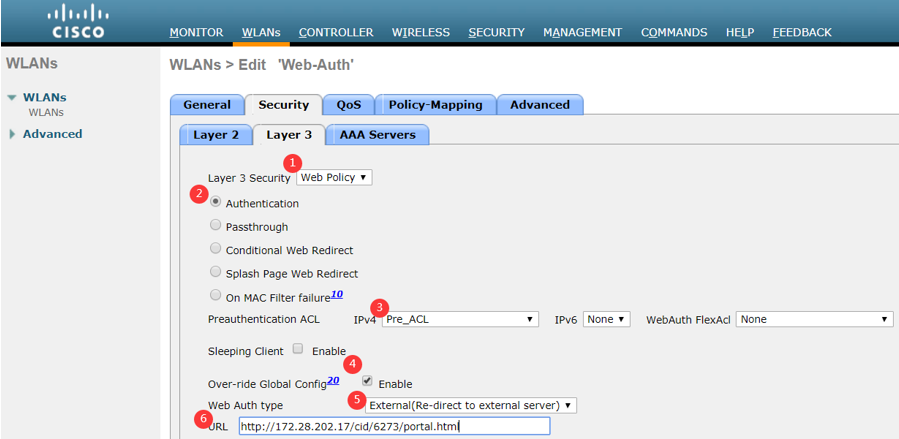Choose Conditional Web Redirect option

pyautogui.click(x=216, y=249)
